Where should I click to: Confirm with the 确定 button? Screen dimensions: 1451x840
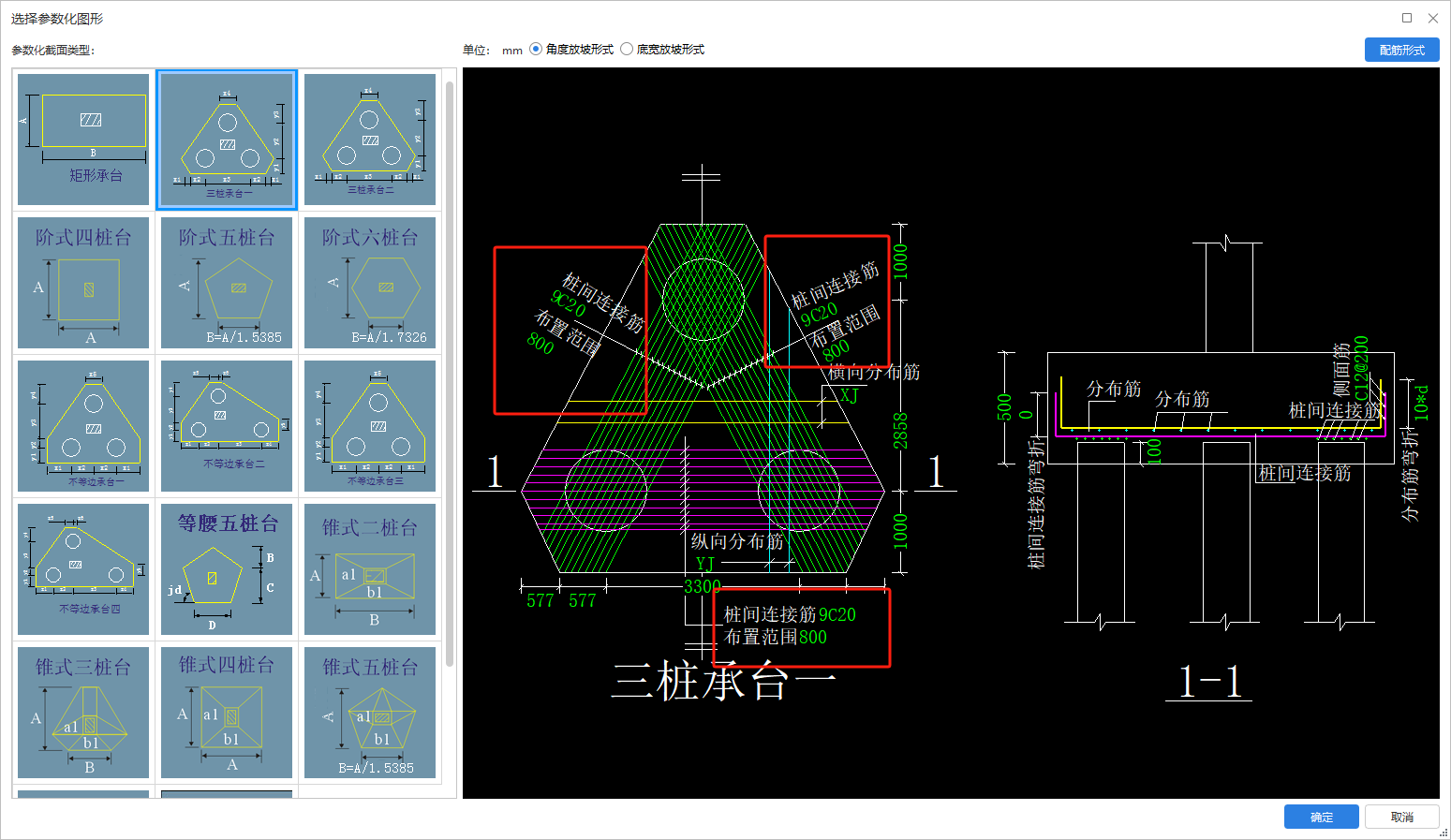click(x=1321, y=817)
